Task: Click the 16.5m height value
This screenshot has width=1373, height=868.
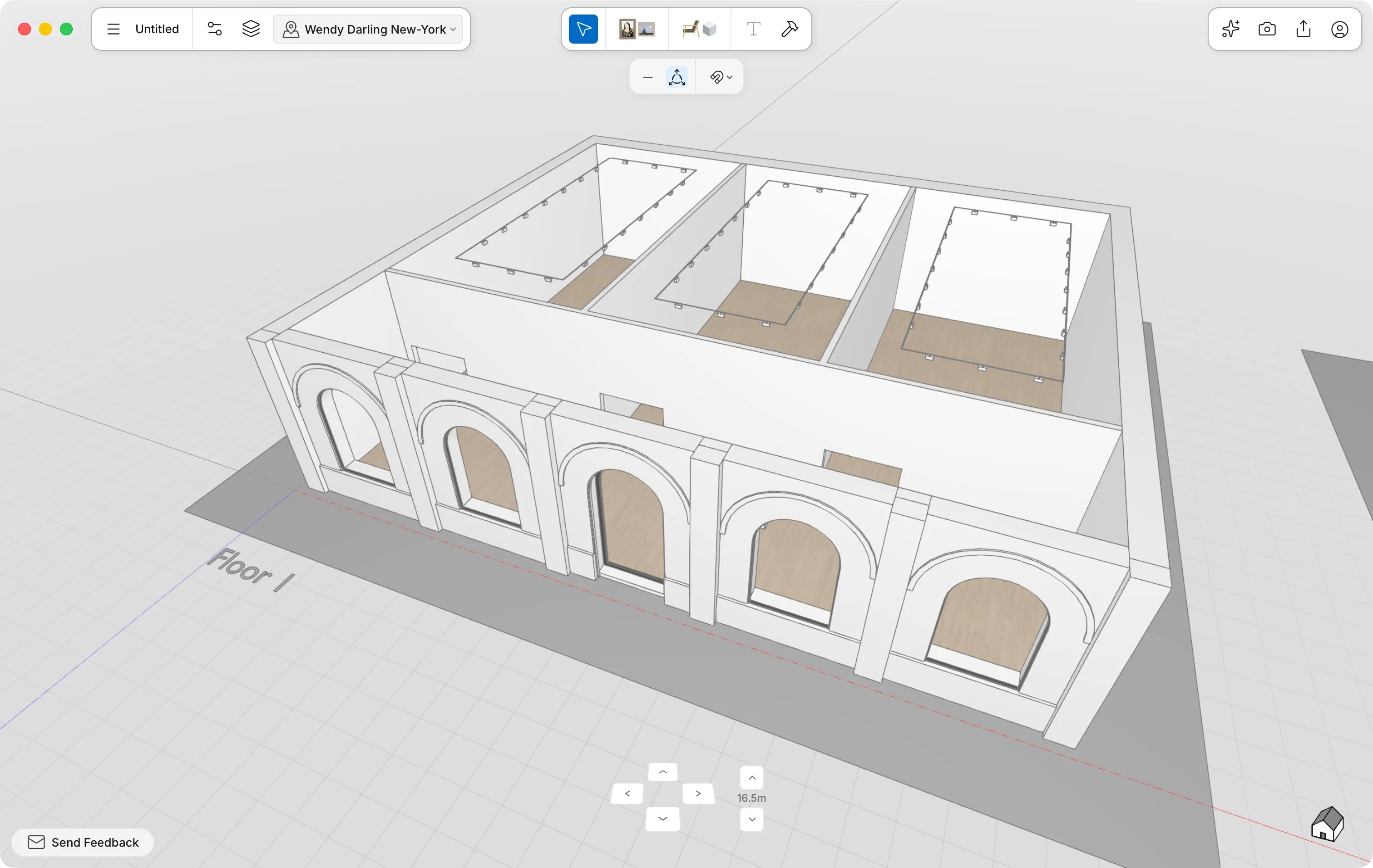Action: (751, 798)
